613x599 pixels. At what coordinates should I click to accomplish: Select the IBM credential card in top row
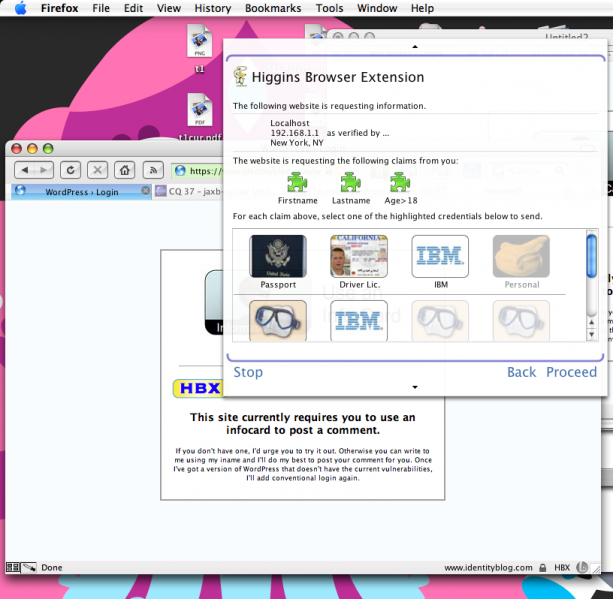[440, 256]
